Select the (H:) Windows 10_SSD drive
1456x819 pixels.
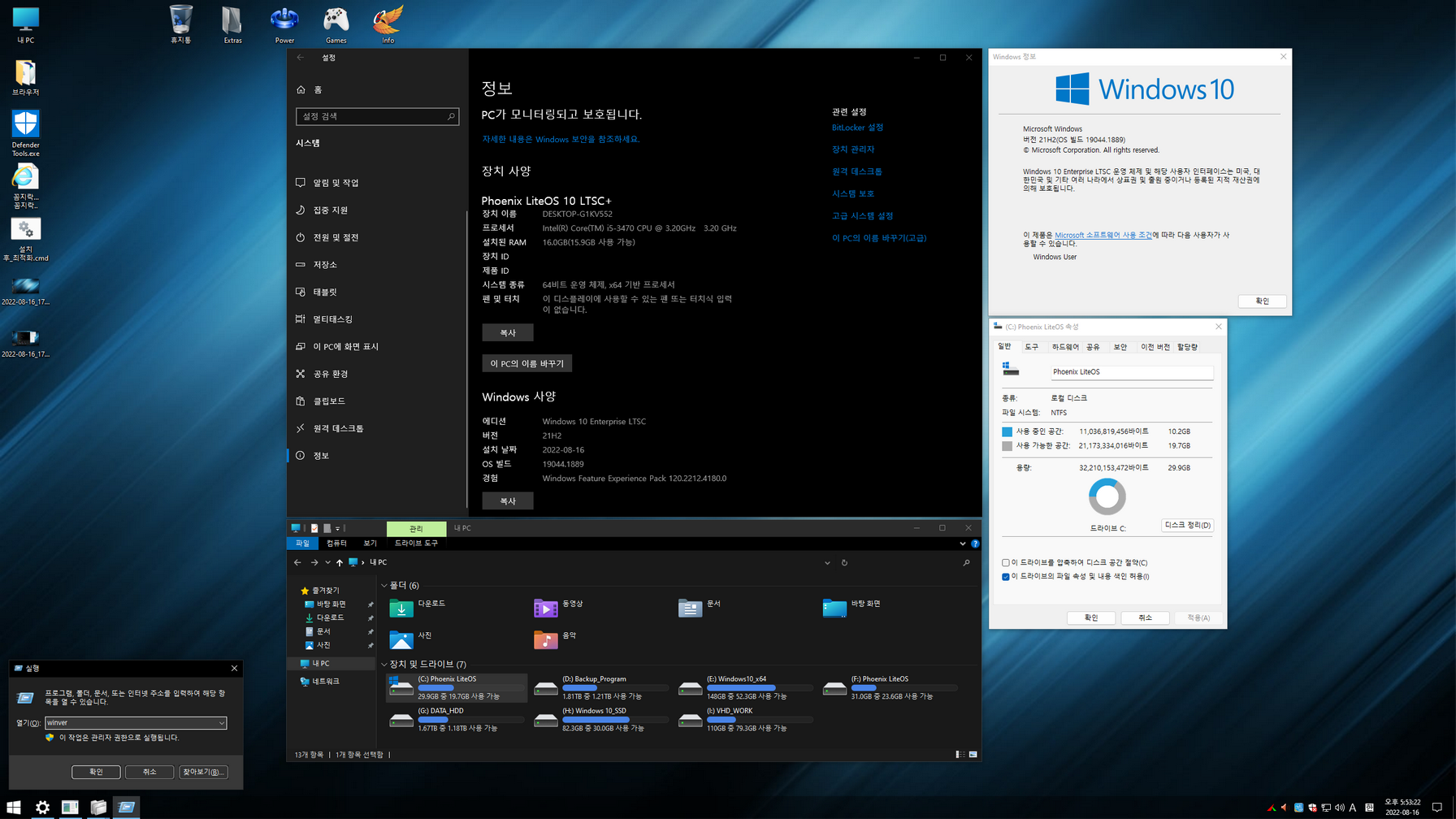(600, 719)
